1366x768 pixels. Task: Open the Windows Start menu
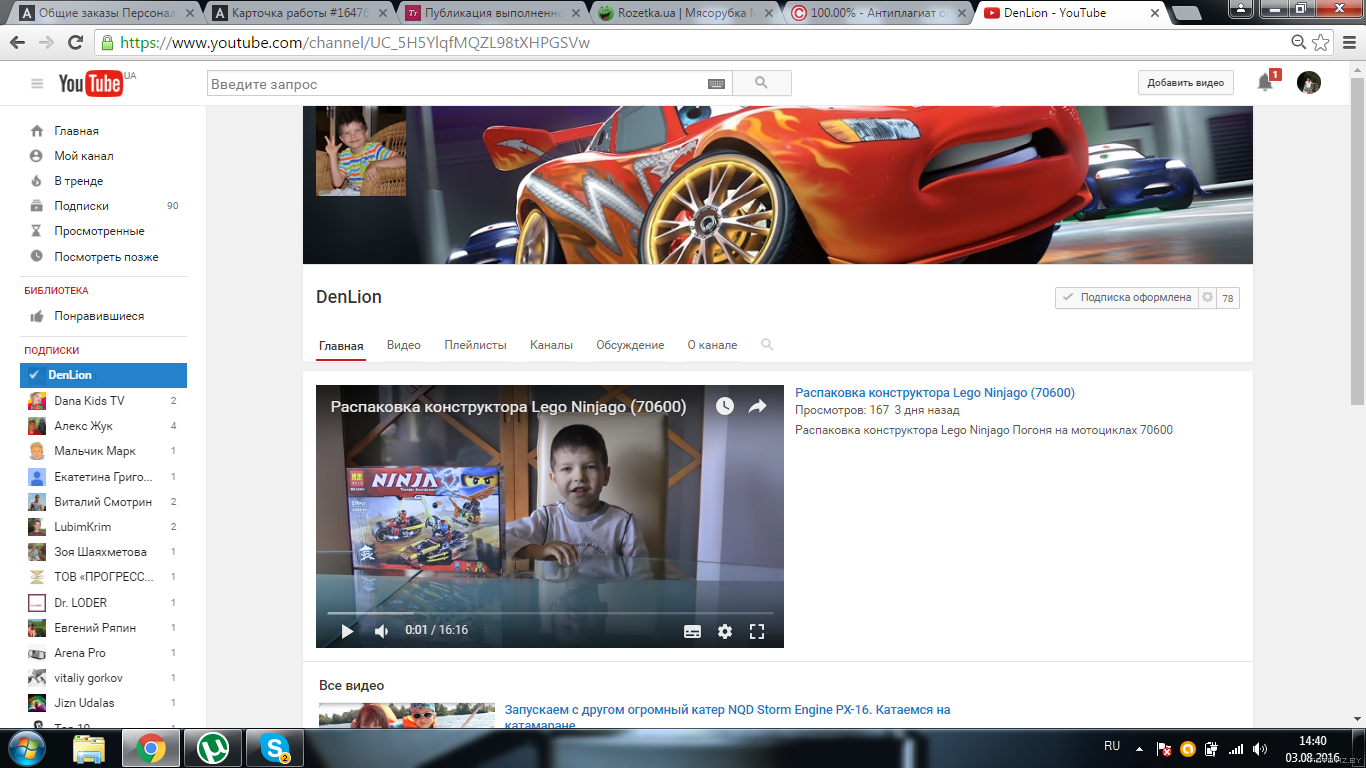pos(27,747)
